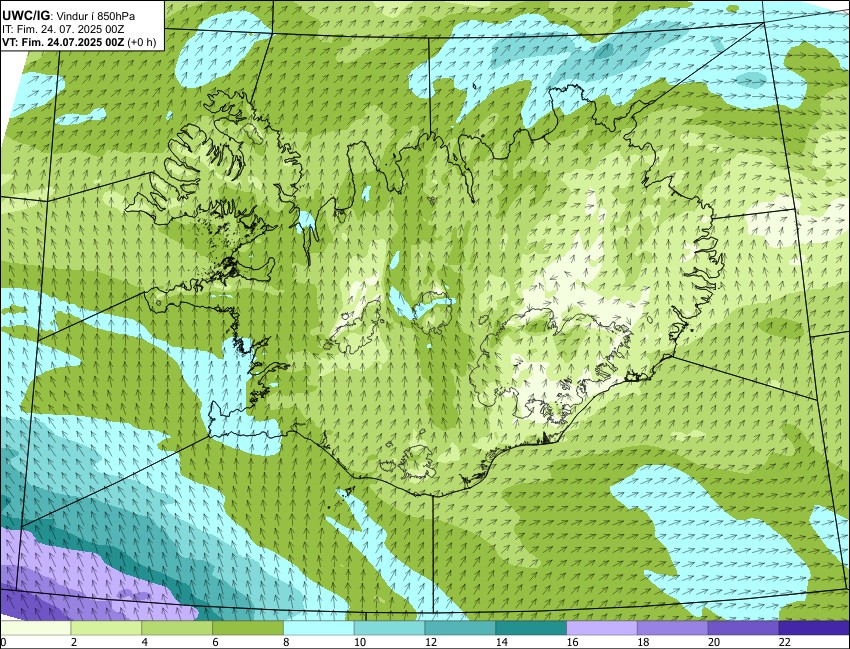Select the legend swatch between 12 and 14
The image size is (850, 649).
click(x=460, y=628)
